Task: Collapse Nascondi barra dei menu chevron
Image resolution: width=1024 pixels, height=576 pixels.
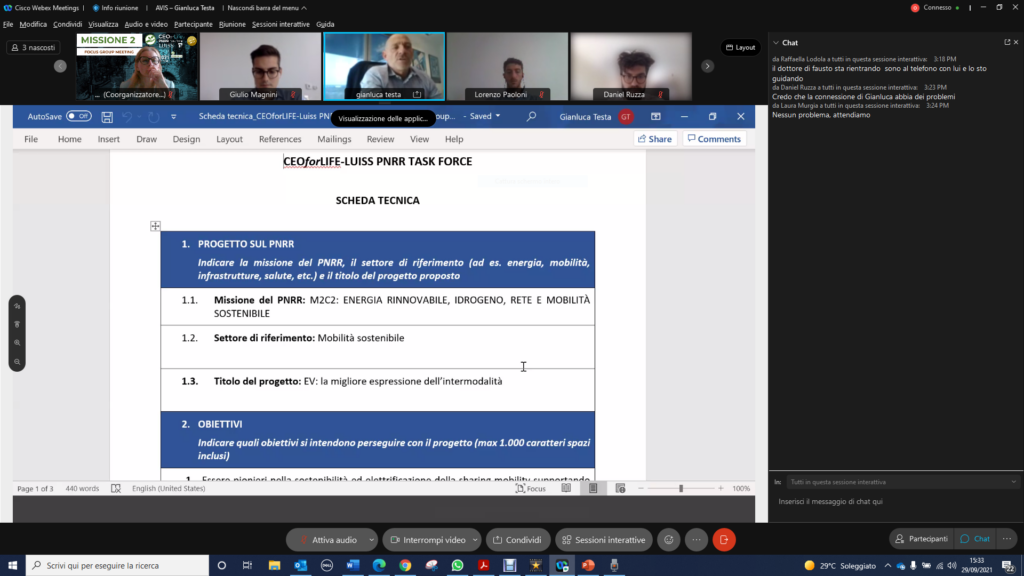Action: (x=304, y=8)
